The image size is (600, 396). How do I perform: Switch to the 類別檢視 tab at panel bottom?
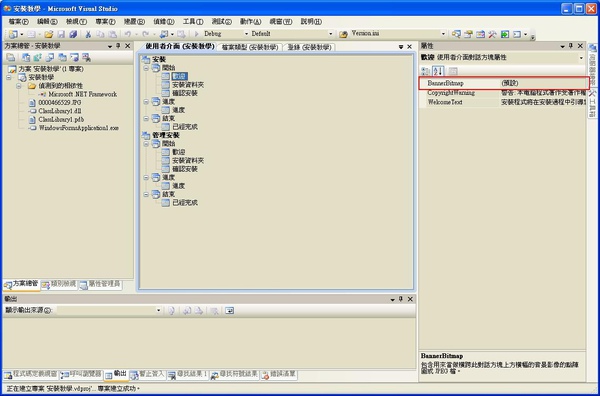tap(59, 285)
